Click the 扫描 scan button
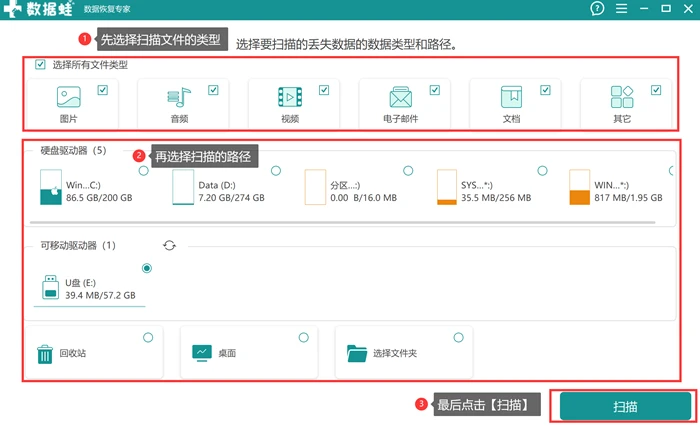Image resolution: width=700 pixels, height=427 pixels. (x=625, y=406)
